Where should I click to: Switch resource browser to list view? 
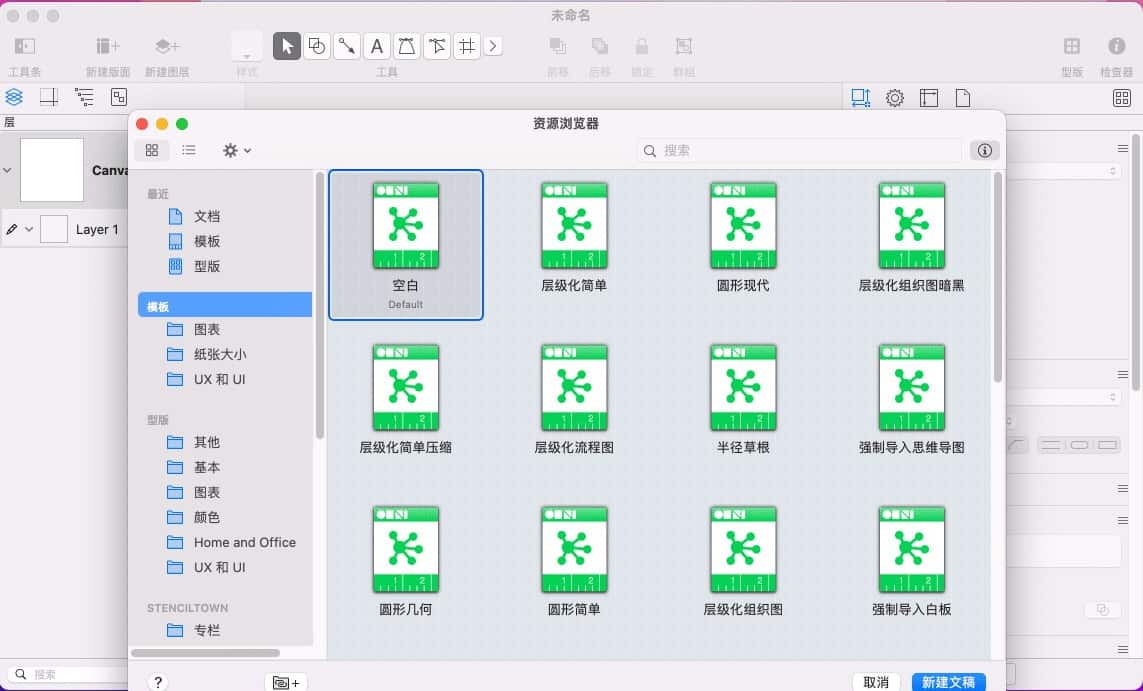click(x=189, y=150)
